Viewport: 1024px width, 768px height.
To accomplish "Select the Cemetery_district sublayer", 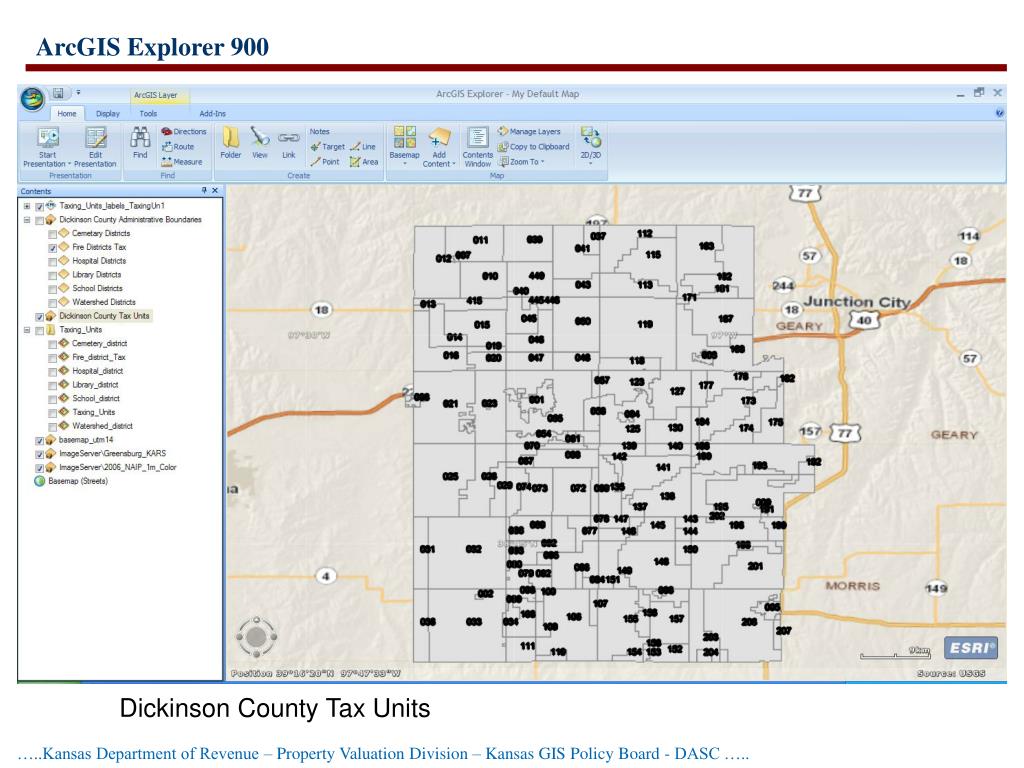I will pos(99,344).
